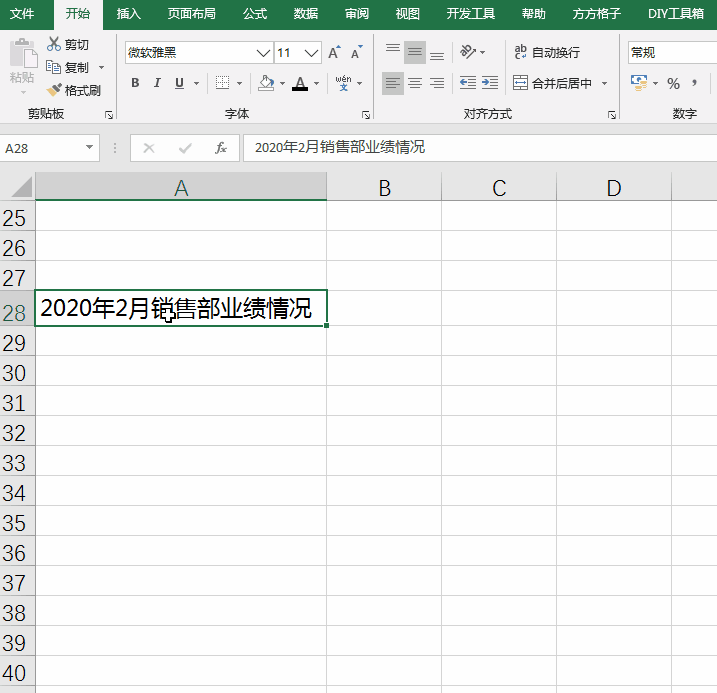717x693 pixels.
Task: Apply fill color paint bucket
Action: 266,83
